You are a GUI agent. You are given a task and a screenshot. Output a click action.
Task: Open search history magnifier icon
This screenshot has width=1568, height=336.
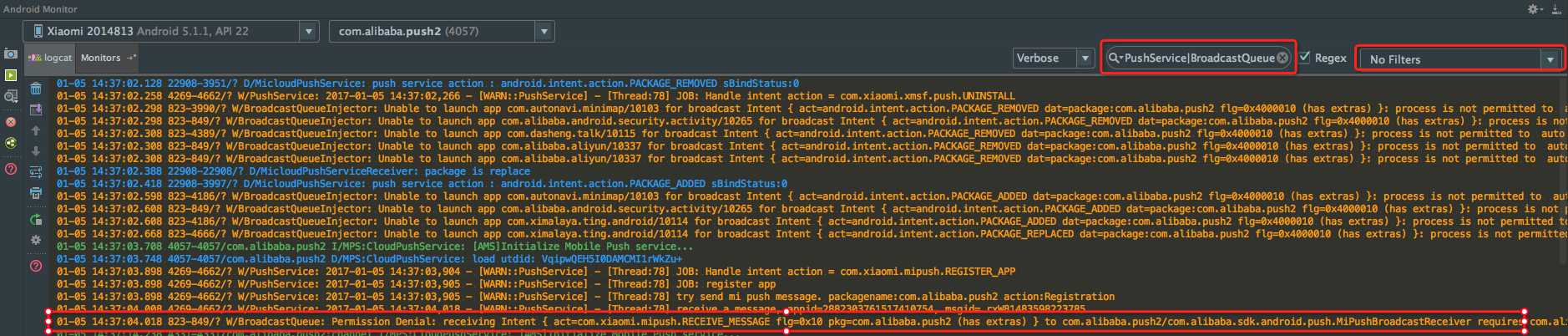pyautogui.click(x=1115, y=58)
